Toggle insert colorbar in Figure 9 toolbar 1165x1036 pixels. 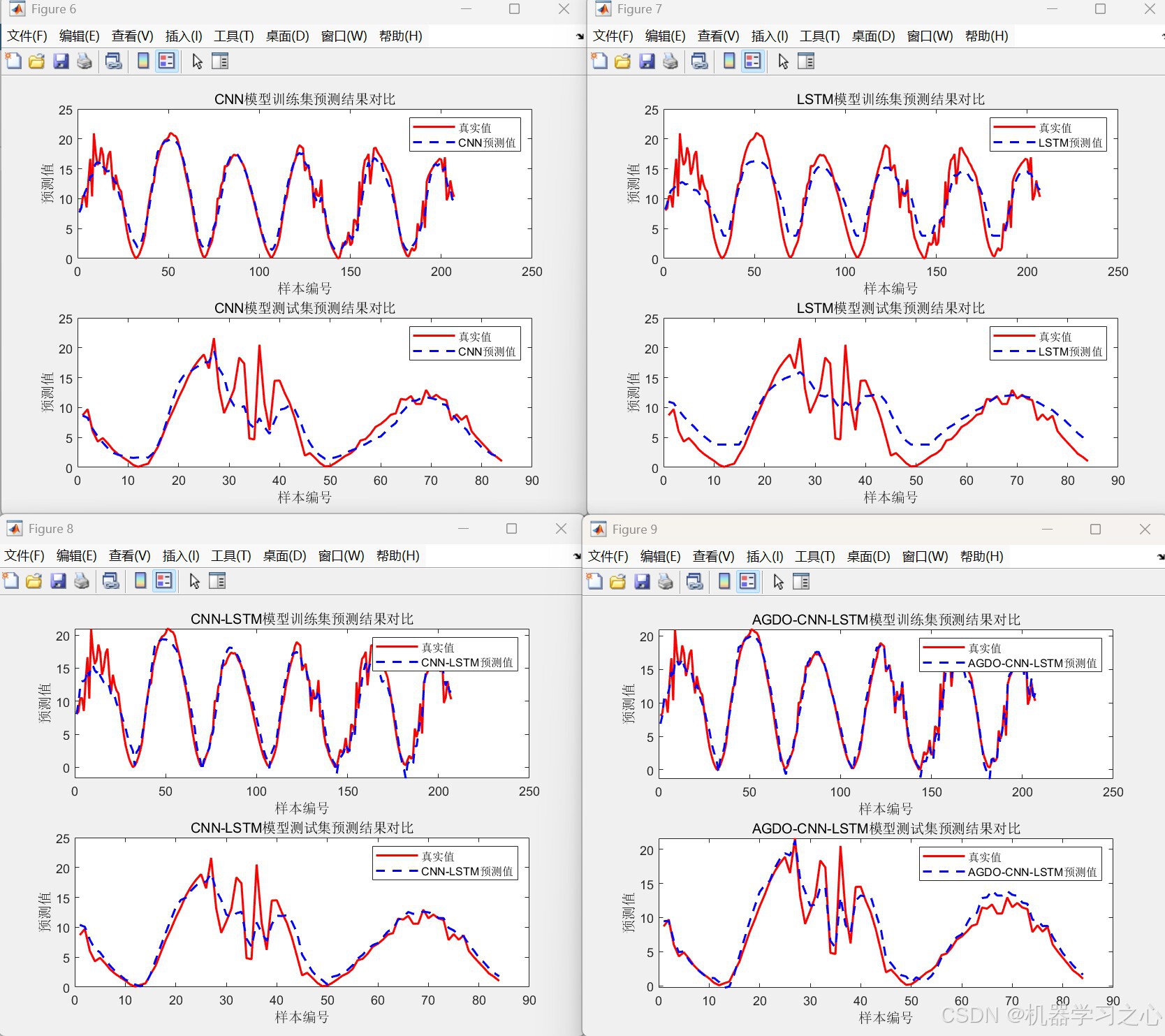point(724,582)
